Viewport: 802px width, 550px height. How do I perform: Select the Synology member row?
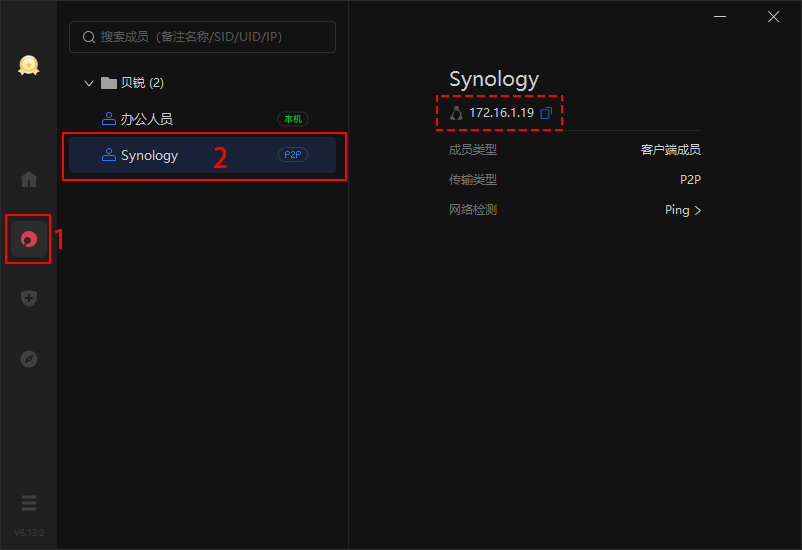coord(203,155)
